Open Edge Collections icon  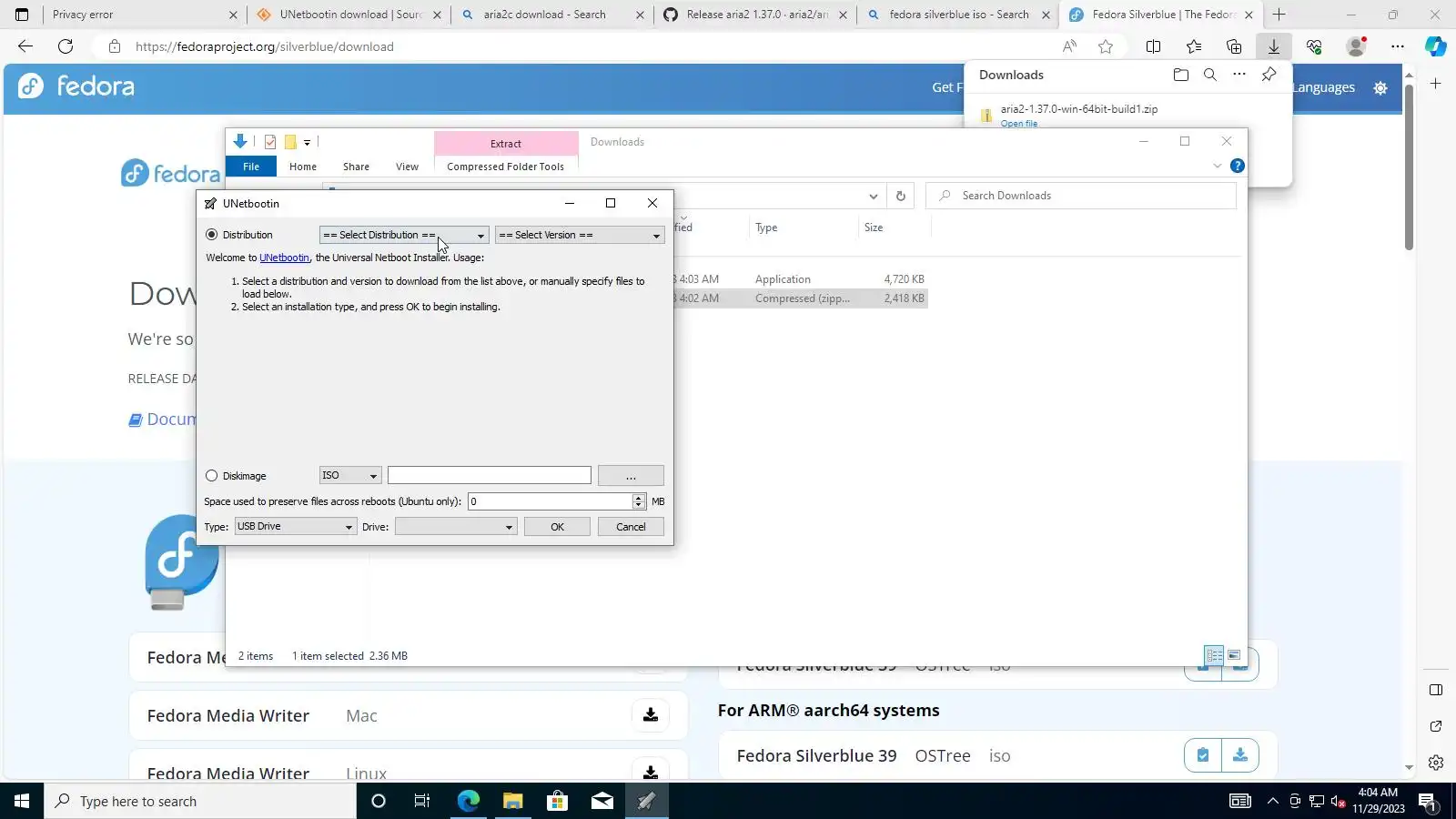pyautogui.click(x=1234, y=46)
